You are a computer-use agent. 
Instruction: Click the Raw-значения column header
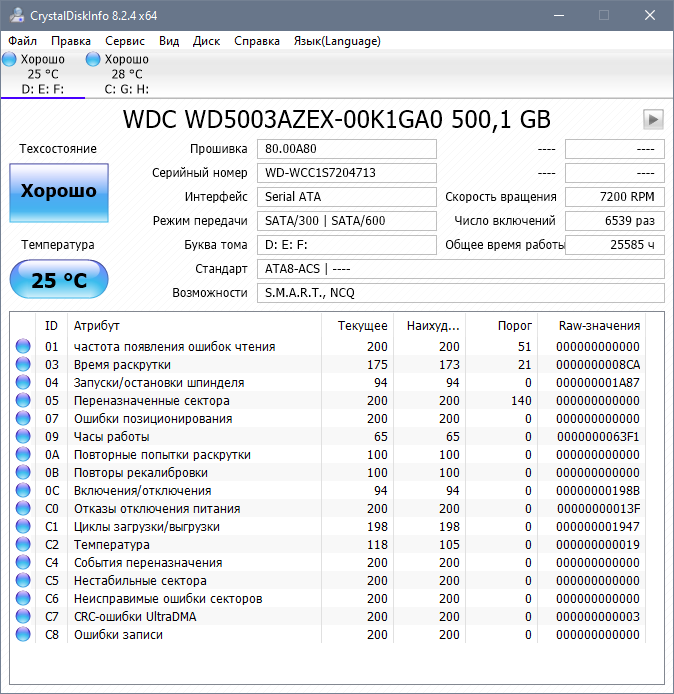pyautogui.click(x=599, y=326)
